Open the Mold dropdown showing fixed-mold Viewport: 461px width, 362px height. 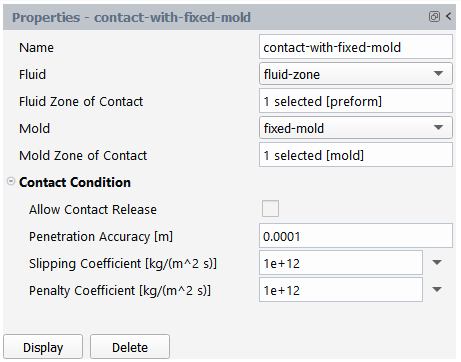tap(356, 128)
